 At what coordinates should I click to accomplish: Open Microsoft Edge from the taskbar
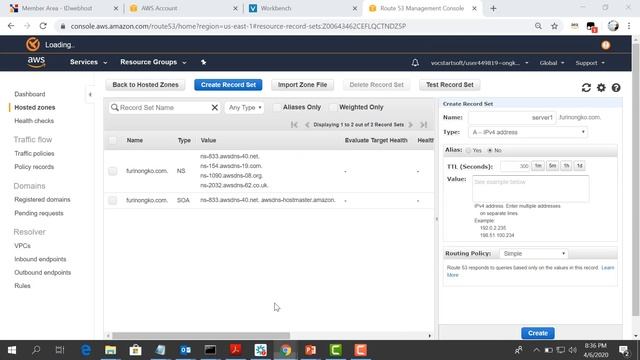click(x=86, y=350)
